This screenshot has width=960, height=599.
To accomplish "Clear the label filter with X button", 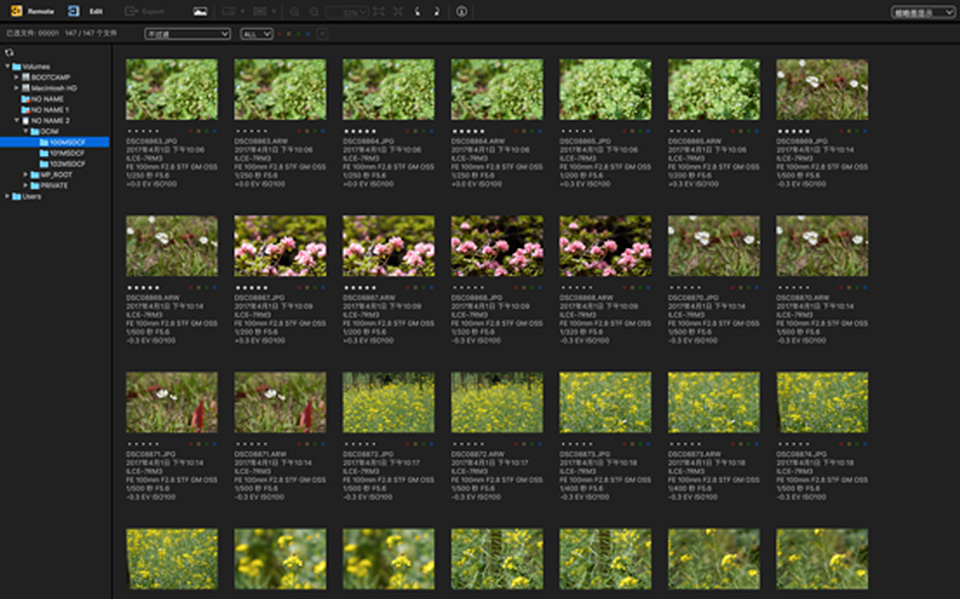I will tap(322, 34).
